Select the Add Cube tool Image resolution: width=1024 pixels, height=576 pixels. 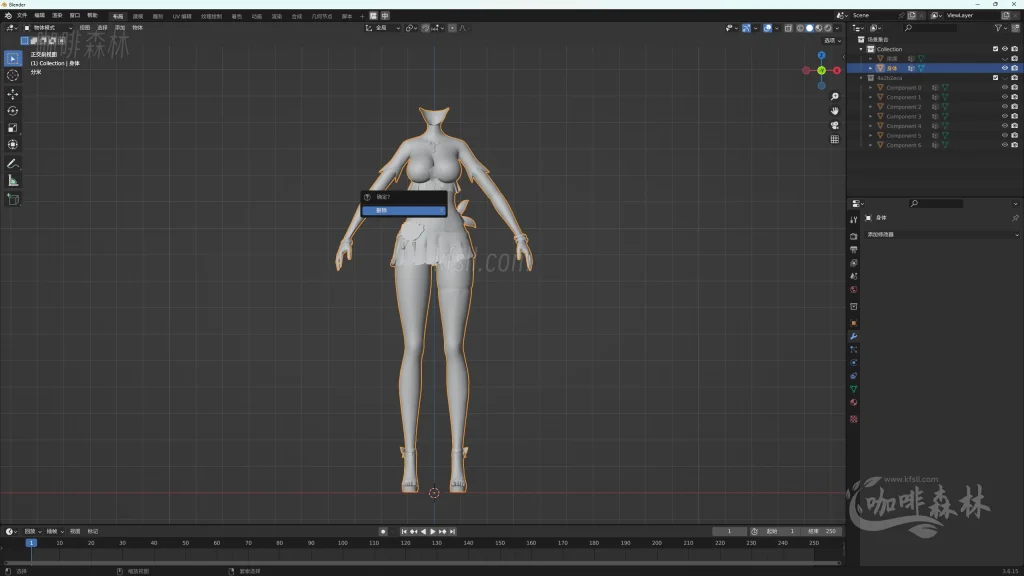coord(12,200)
